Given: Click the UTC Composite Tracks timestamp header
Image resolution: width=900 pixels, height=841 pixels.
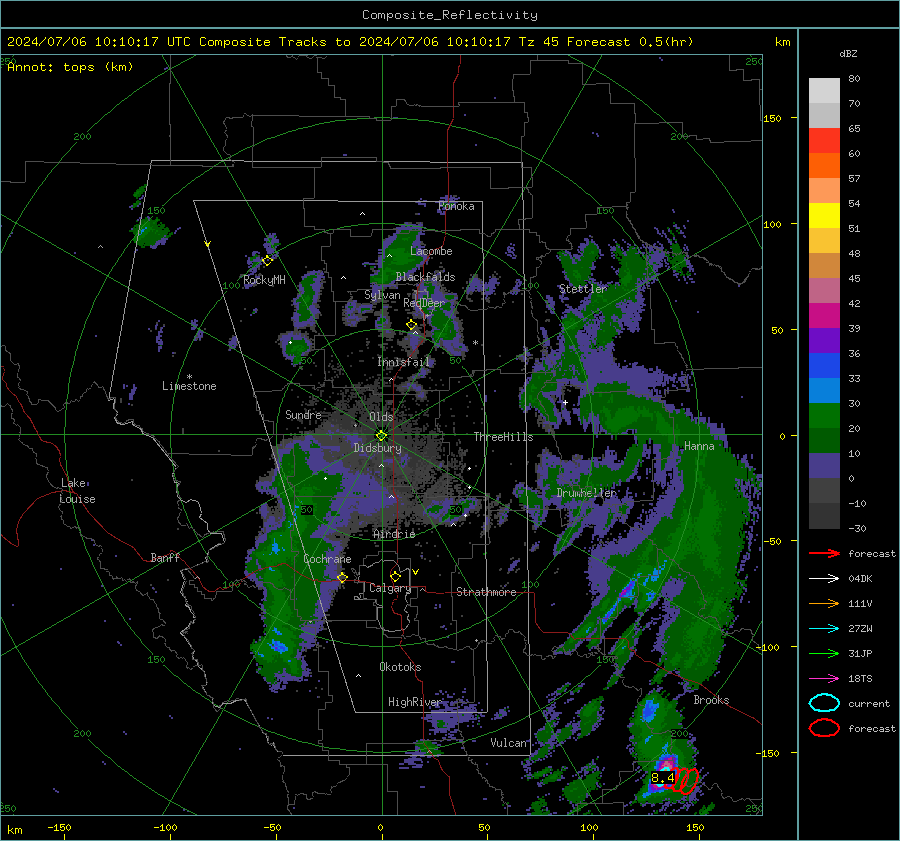Looking at the screenshot, I should pos(350,42).
